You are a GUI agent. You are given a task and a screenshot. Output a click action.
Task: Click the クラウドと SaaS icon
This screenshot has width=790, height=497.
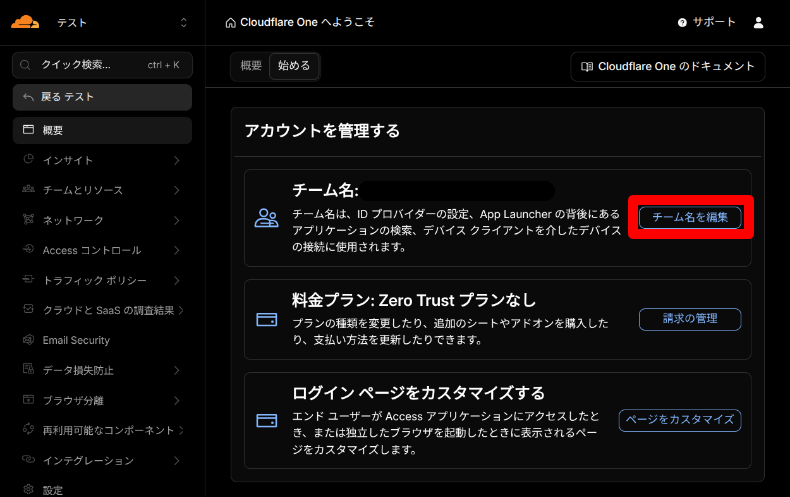pos(29,309)
